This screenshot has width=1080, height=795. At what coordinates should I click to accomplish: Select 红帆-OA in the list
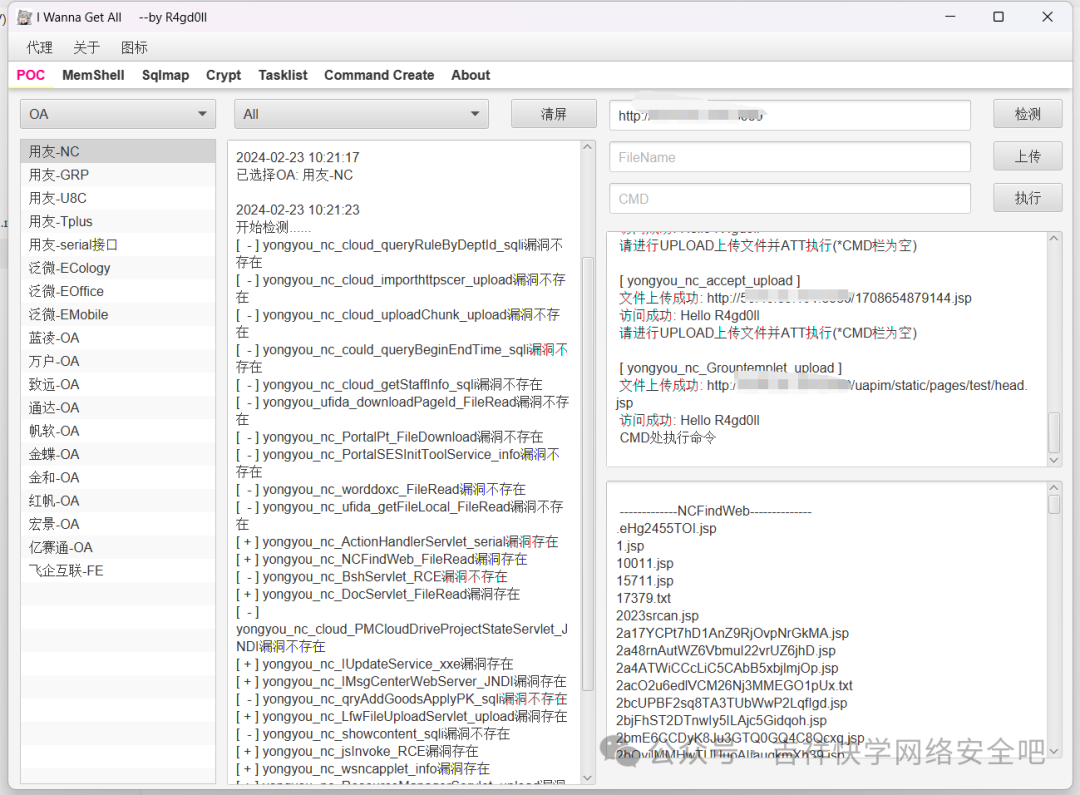click(118, 501)
